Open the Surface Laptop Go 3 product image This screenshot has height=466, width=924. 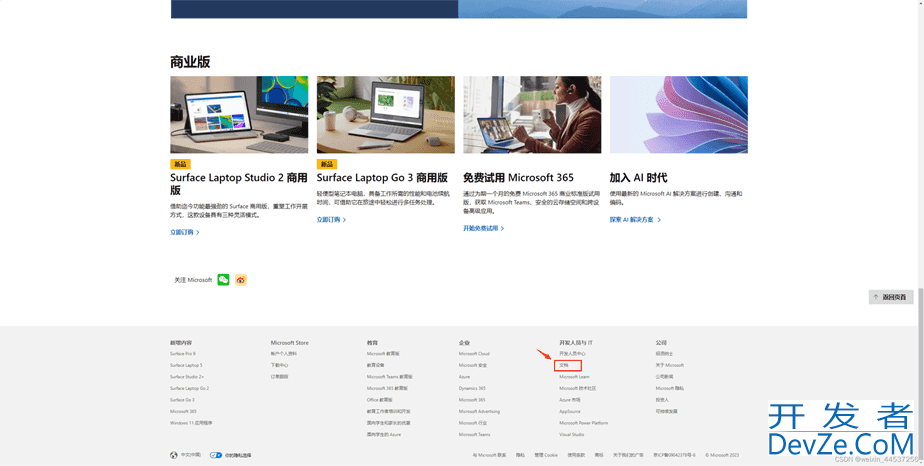pyautogui.click(x=385, y=114)
